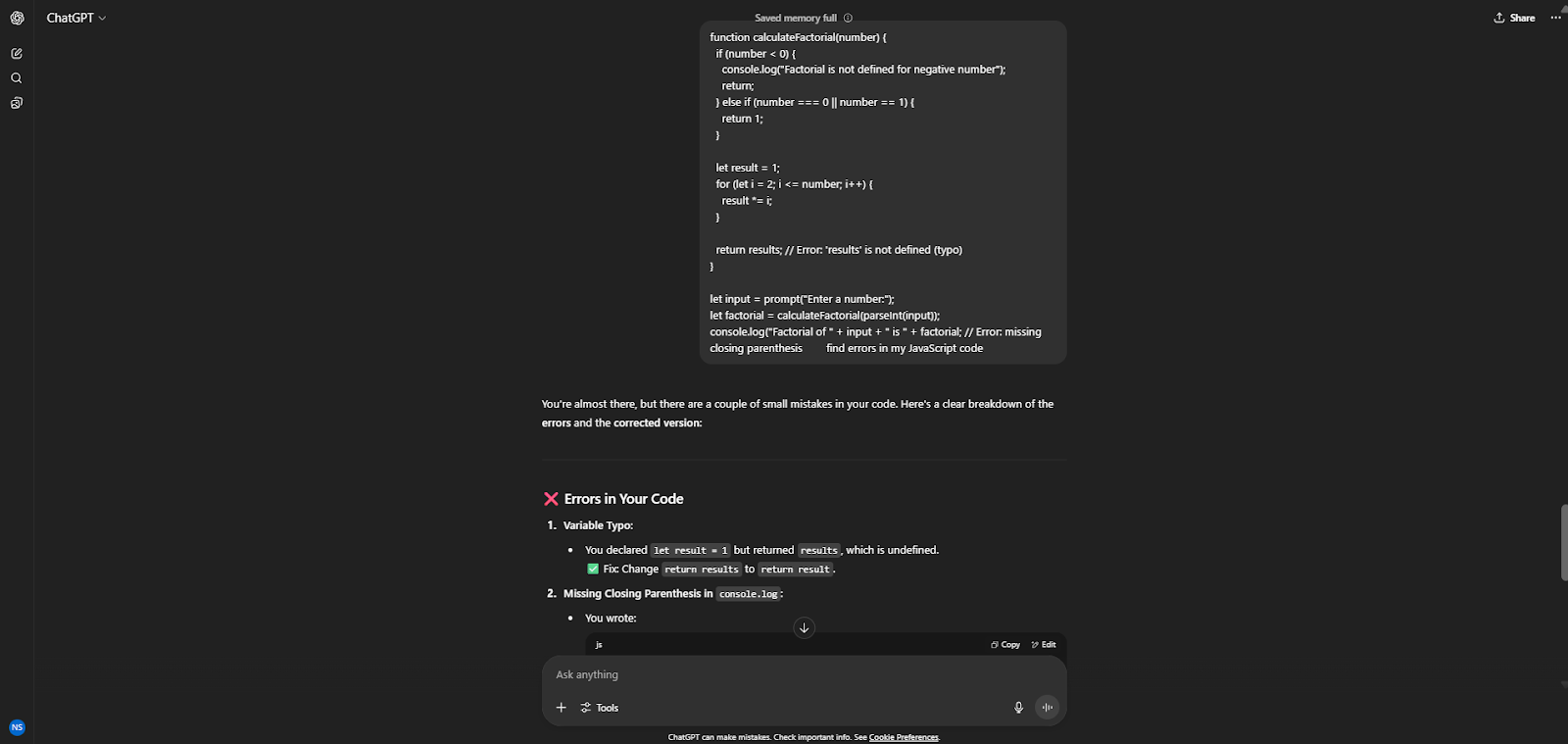Click the ChatGPT logo in top-left corner

(17, 18)
